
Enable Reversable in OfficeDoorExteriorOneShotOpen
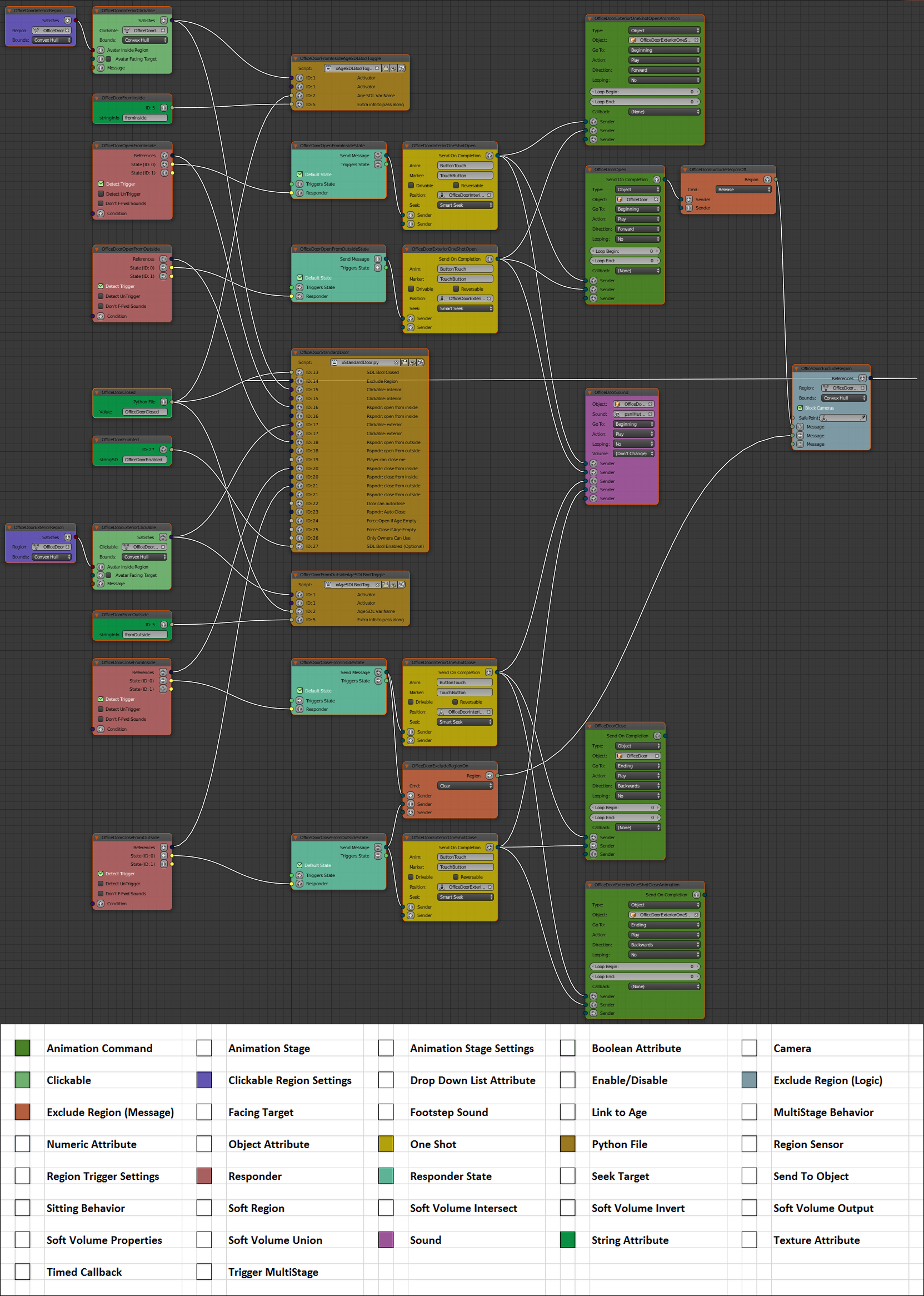(456, 289)
